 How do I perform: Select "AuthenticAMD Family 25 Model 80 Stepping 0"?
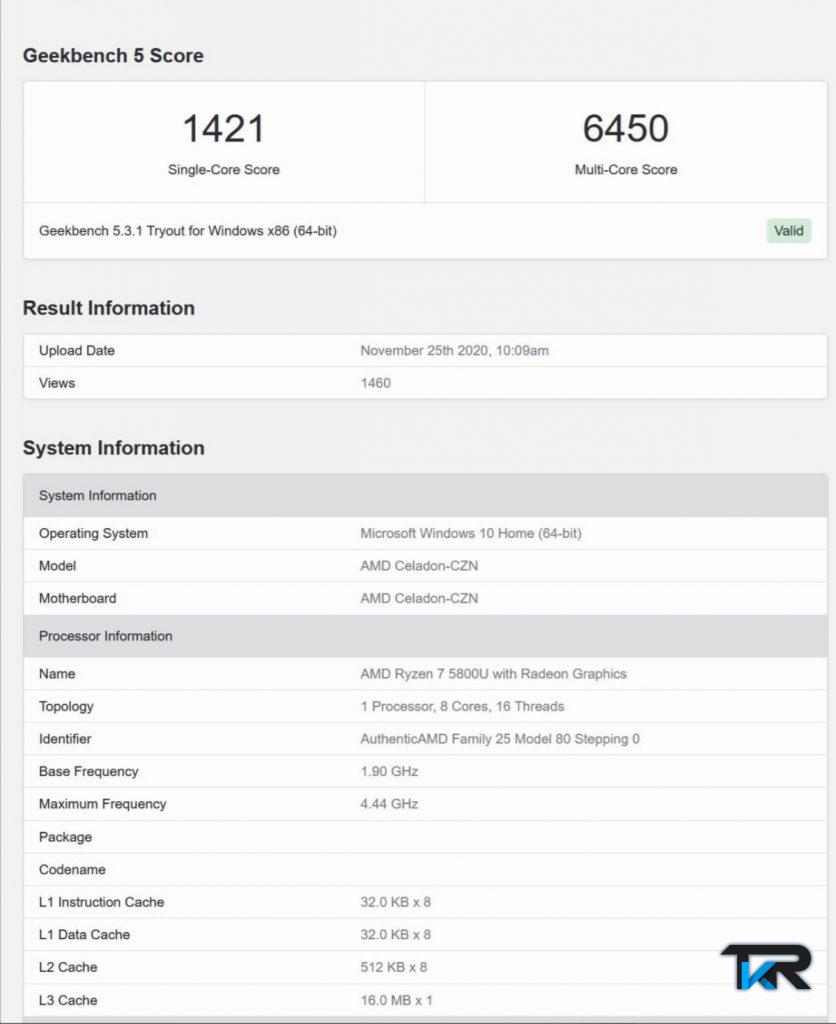[500, 739]
